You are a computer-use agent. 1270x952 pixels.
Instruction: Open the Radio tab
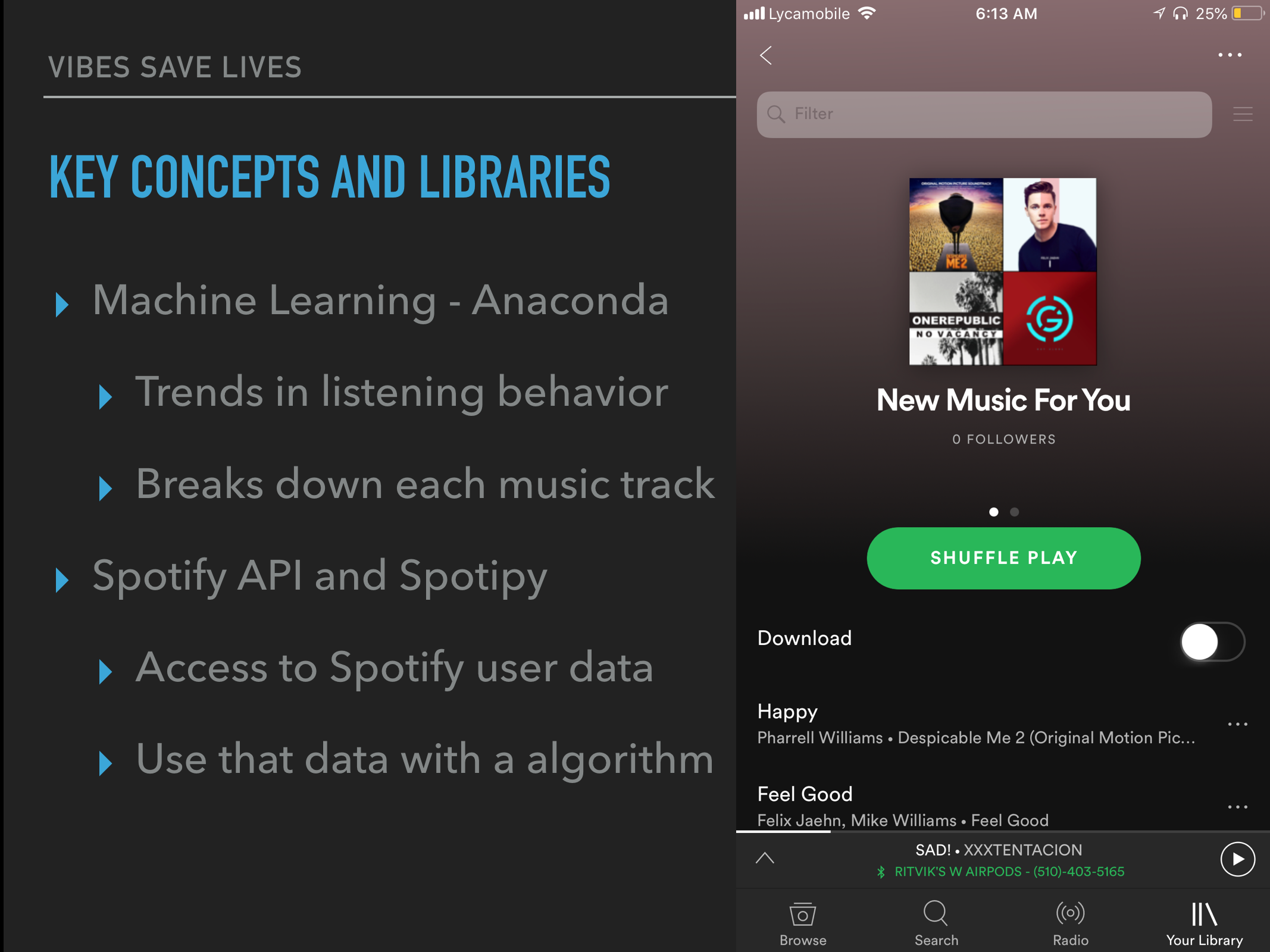(x=1070, y=923)
